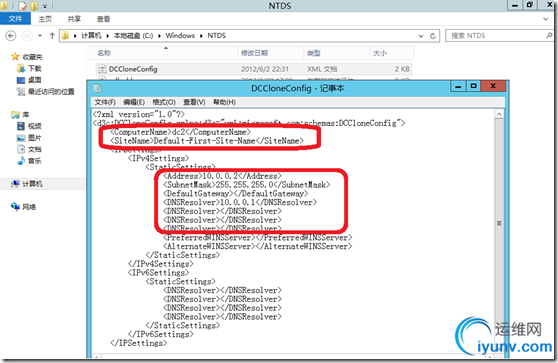This screenshot has height=363, width=558.
Task: Switch to the 共享 ribbon tab
Action: (x=74, y=19)
